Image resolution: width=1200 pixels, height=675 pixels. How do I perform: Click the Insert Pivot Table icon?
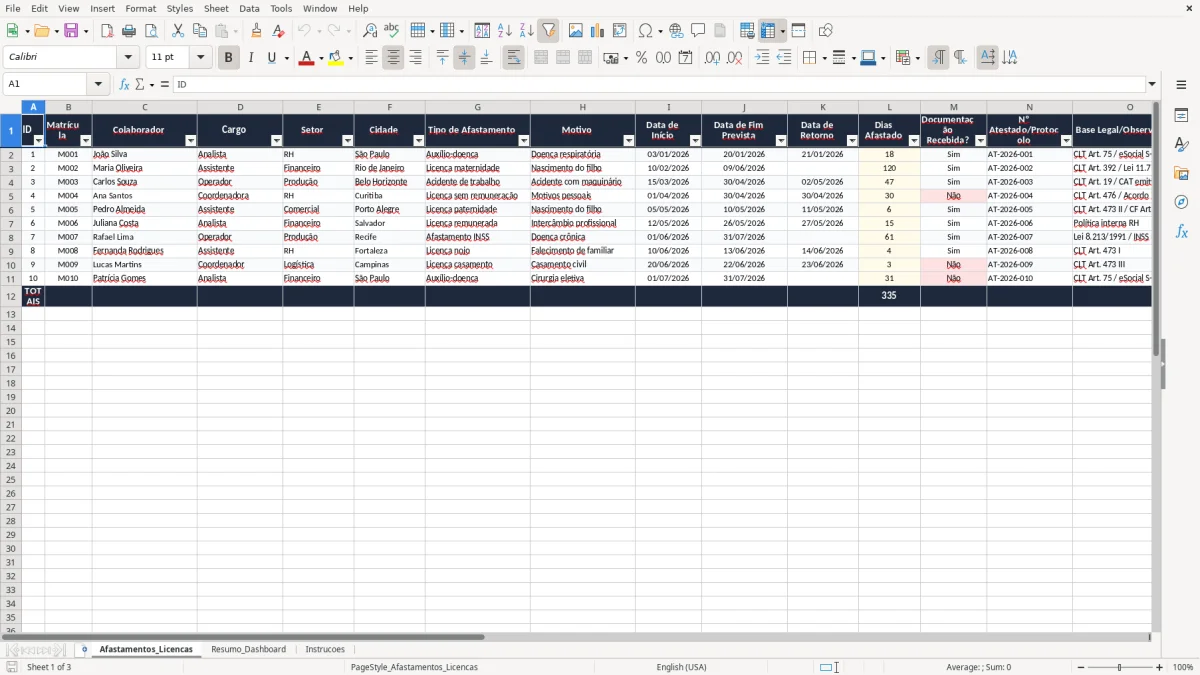620,31
